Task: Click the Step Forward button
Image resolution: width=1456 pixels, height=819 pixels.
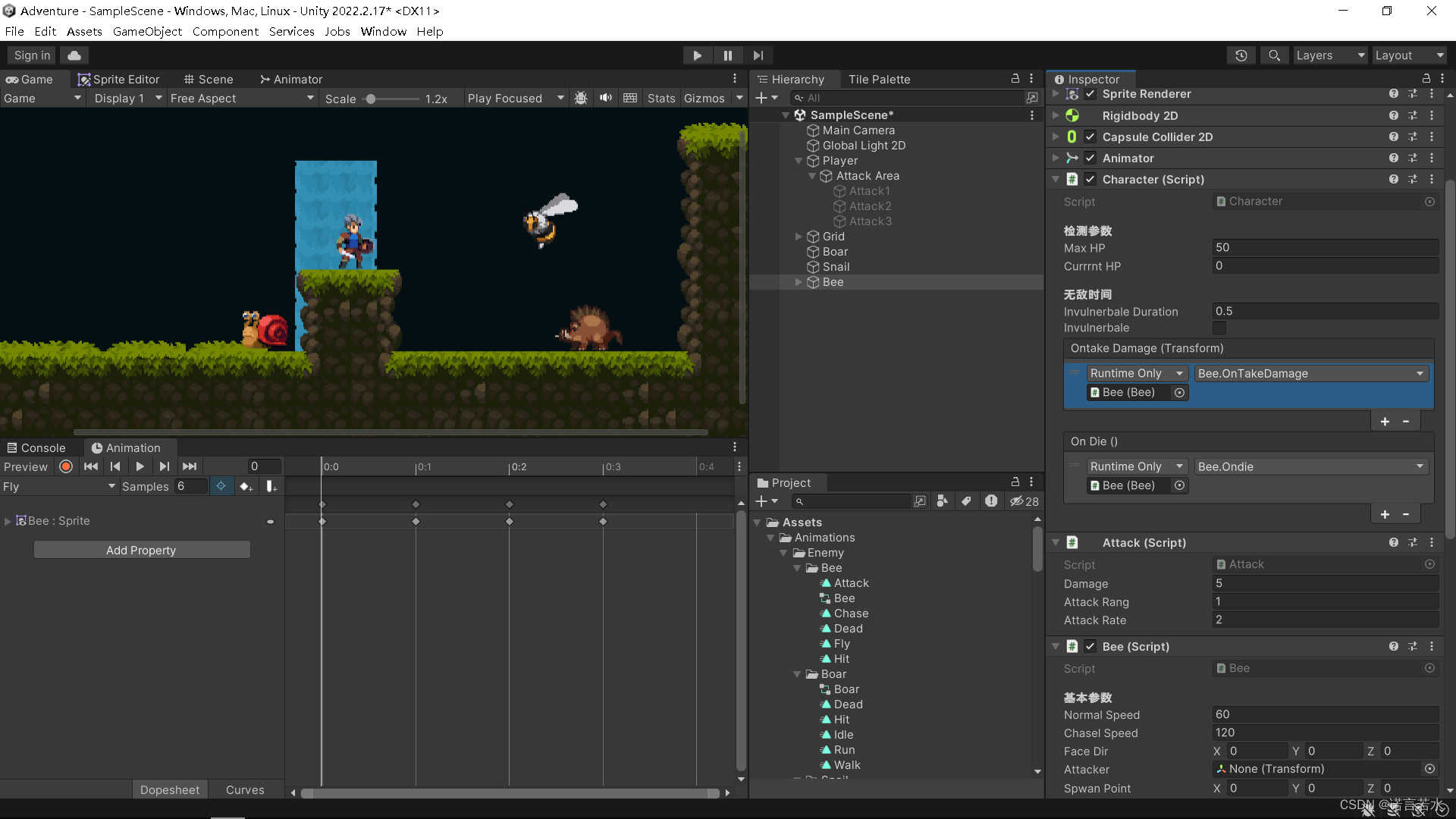Action: coord(758,55)
